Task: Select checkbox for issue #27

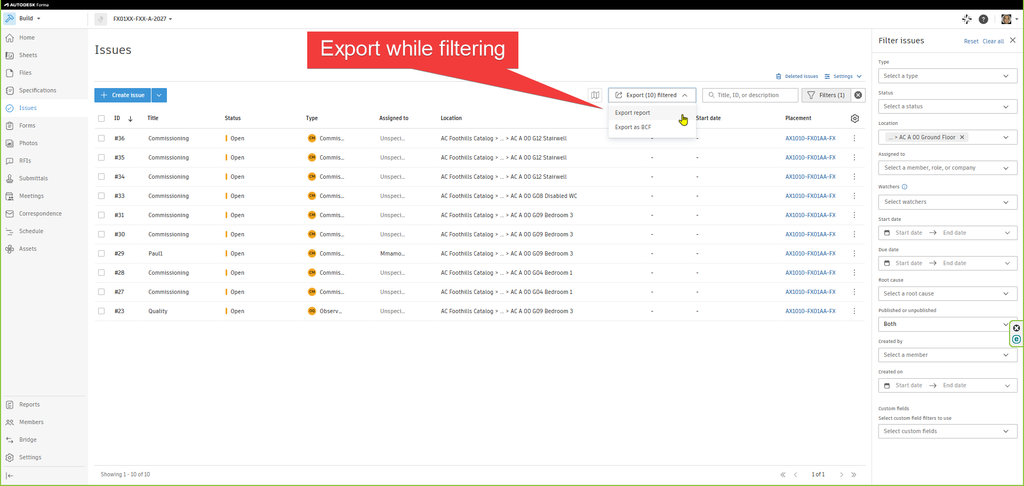Action: tap(101, 292)
